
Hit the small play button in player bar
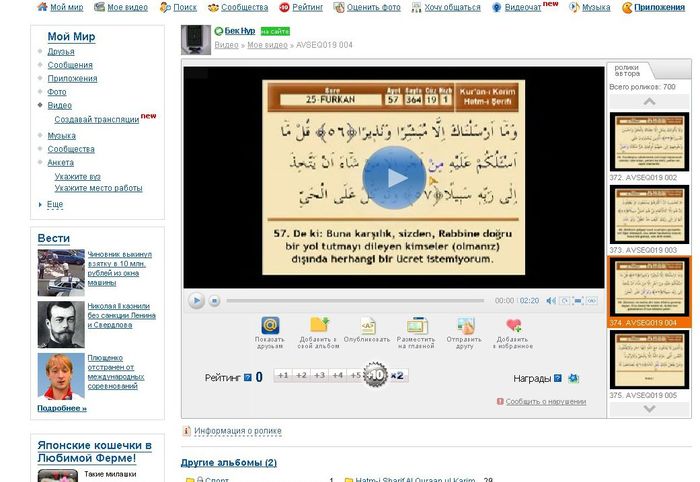196,300
